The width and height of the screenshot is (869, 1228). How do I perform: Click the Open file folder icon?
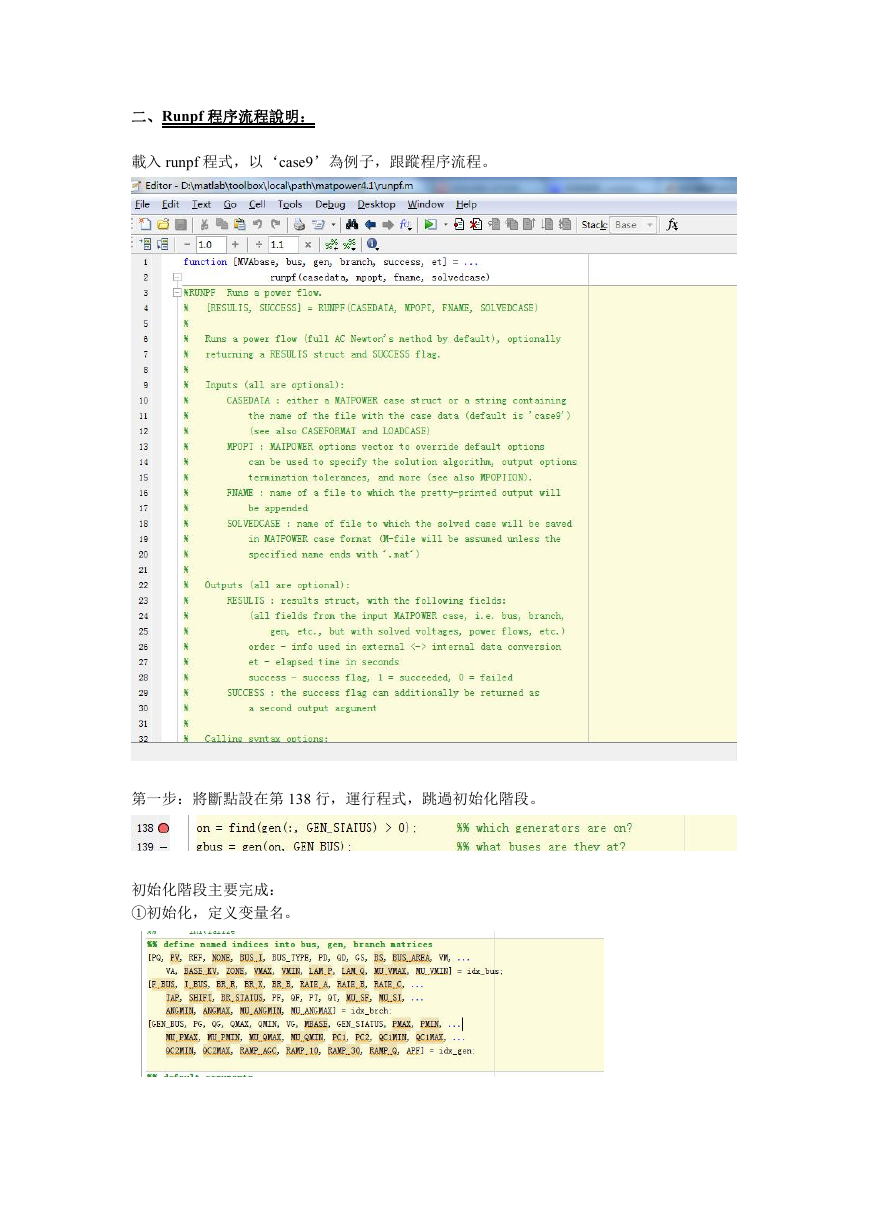tap(163, 225)
